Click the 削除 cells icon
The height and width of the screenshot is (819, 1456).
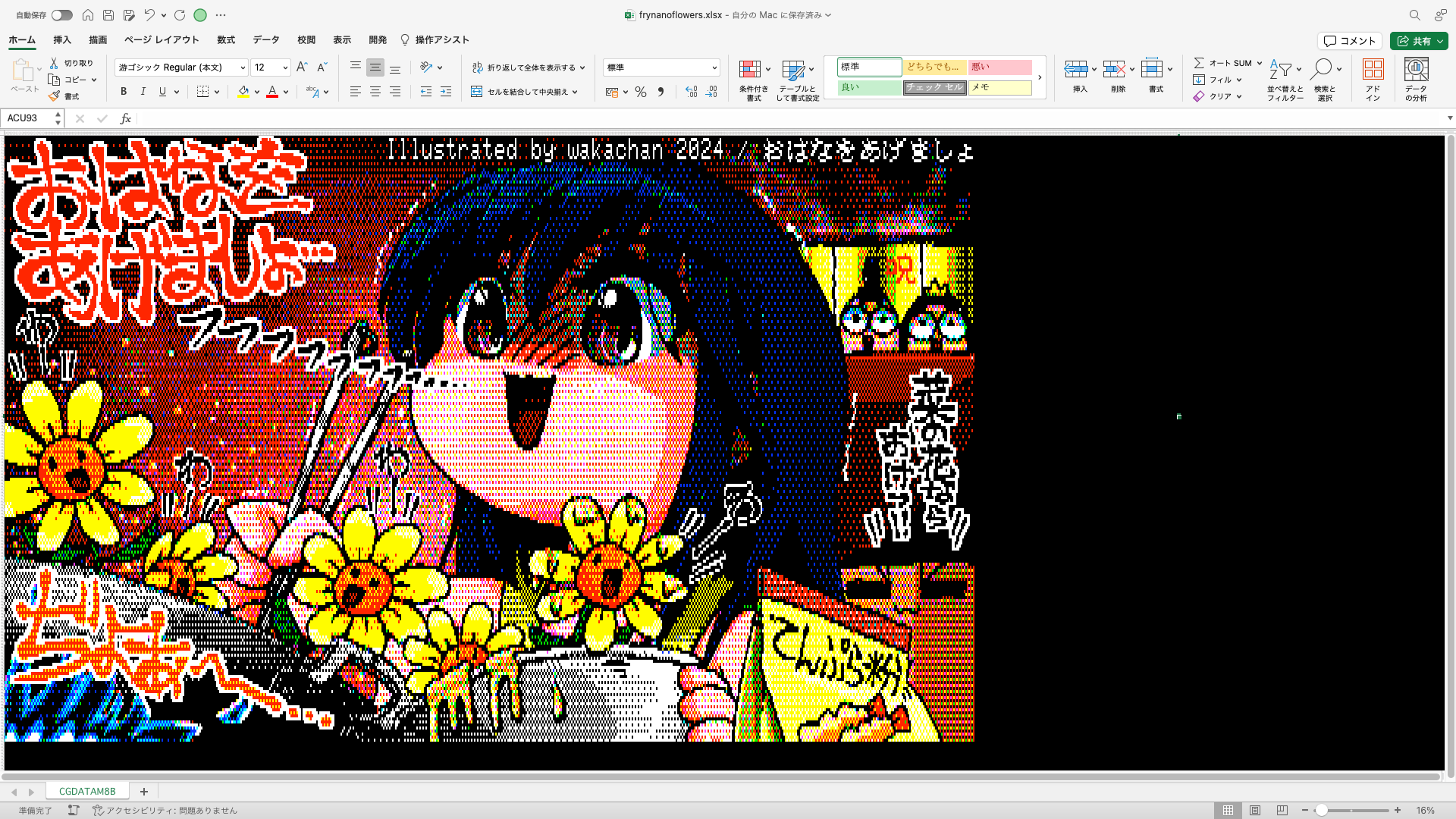(1113, 70)
